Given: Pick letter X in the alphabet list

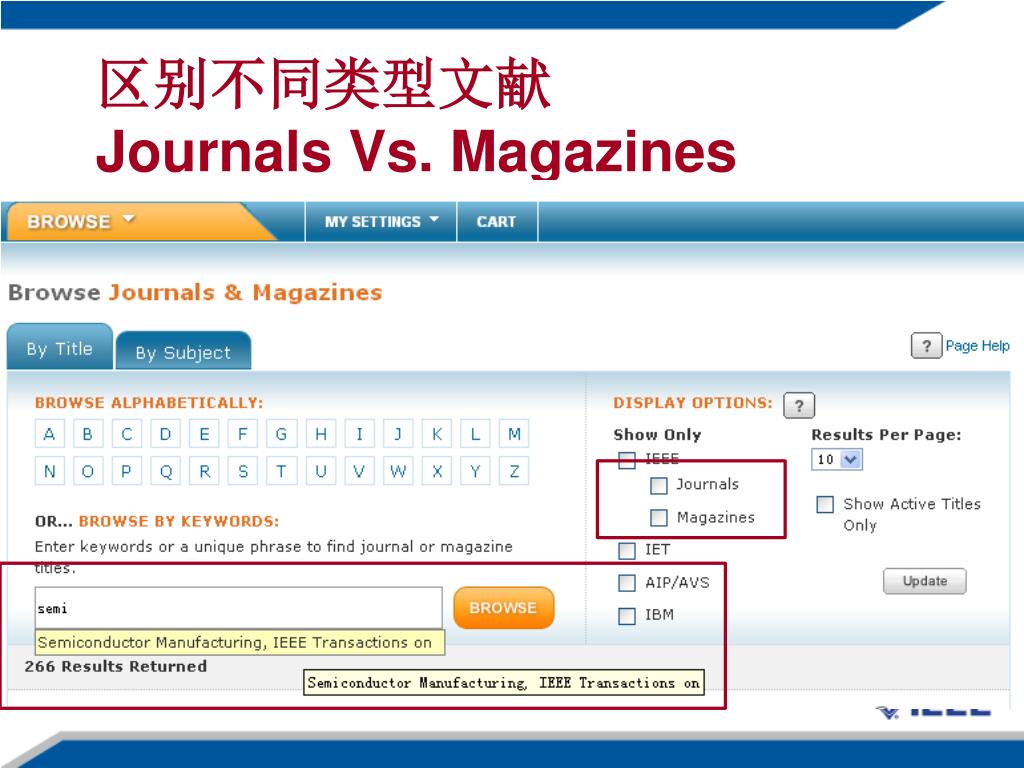Looking at the screenshot, I should coord(437,471).
